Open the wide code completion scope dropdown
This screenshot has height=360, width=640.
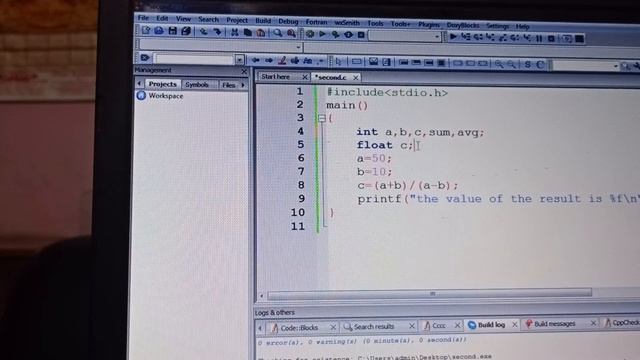298,47
